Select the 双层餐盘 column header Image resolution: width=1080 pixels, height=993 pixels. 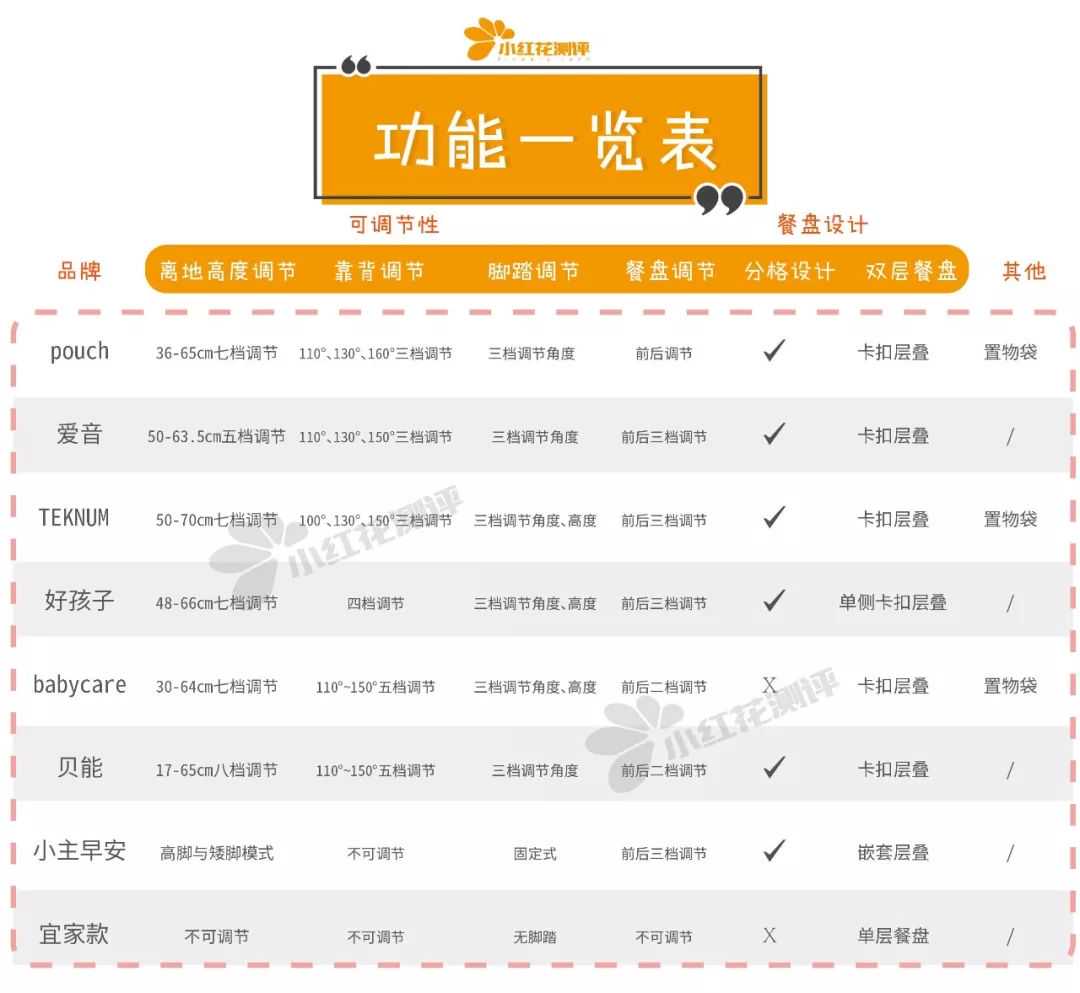pos(911,271)
